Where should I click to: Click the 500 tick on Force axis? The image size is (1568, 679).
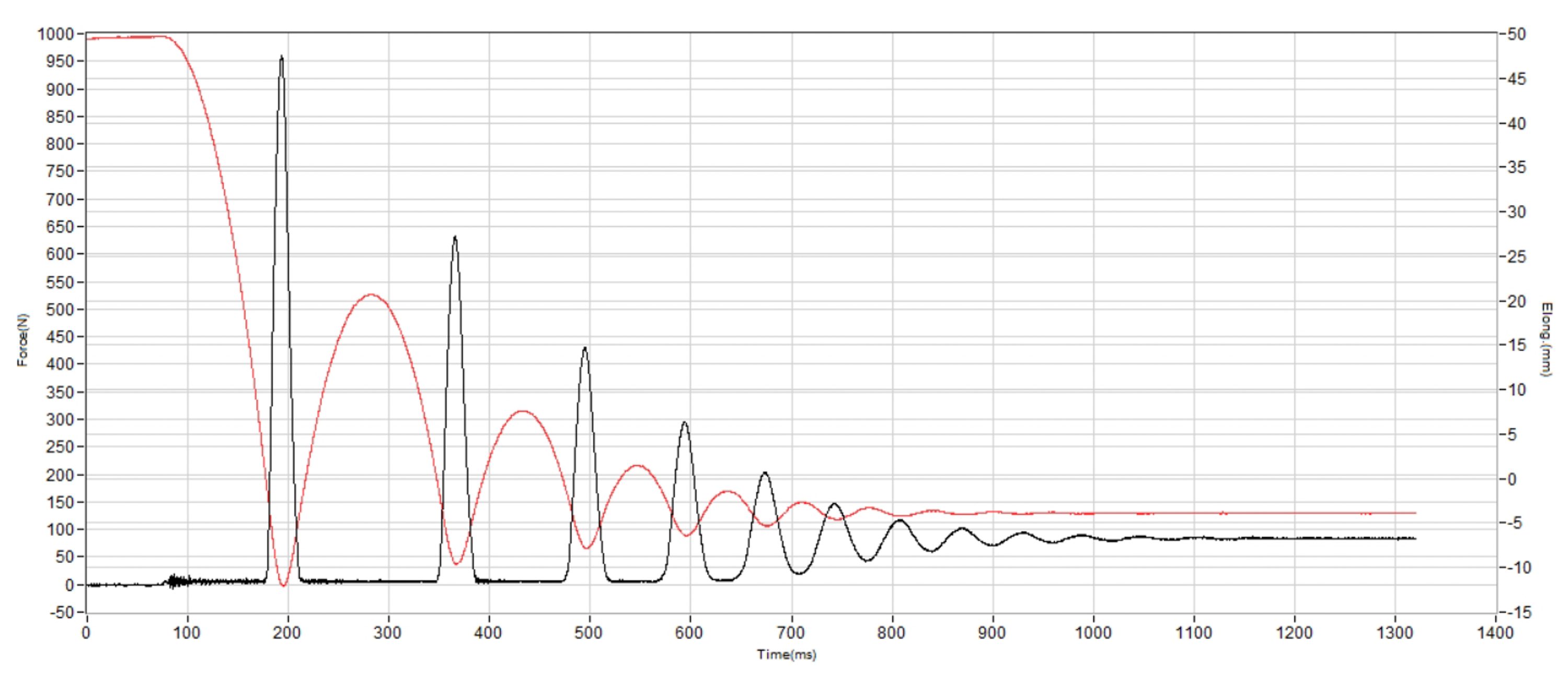click(x=60, y=309)
